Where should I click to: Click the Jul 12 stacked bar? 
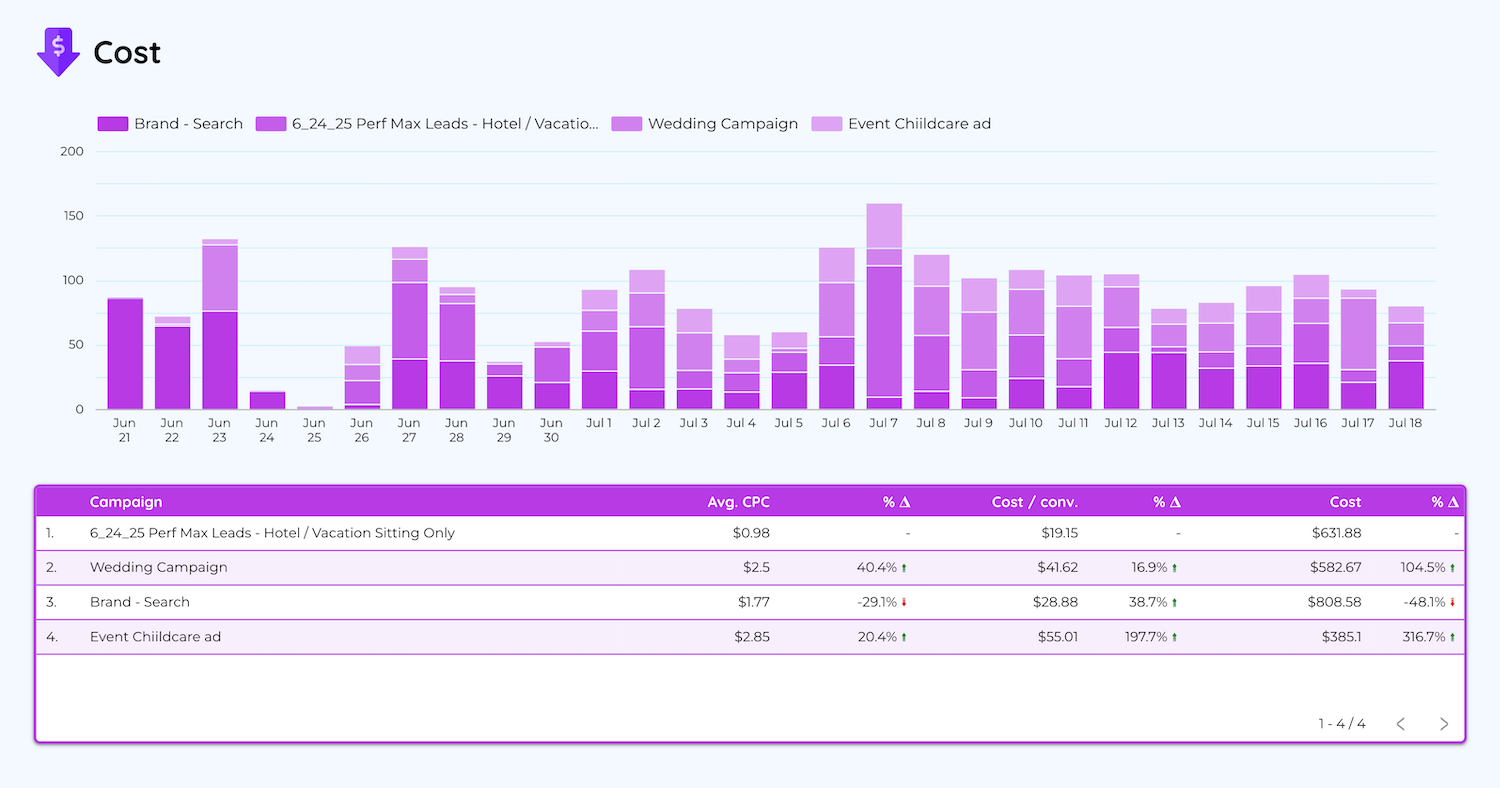(1121, 341)
